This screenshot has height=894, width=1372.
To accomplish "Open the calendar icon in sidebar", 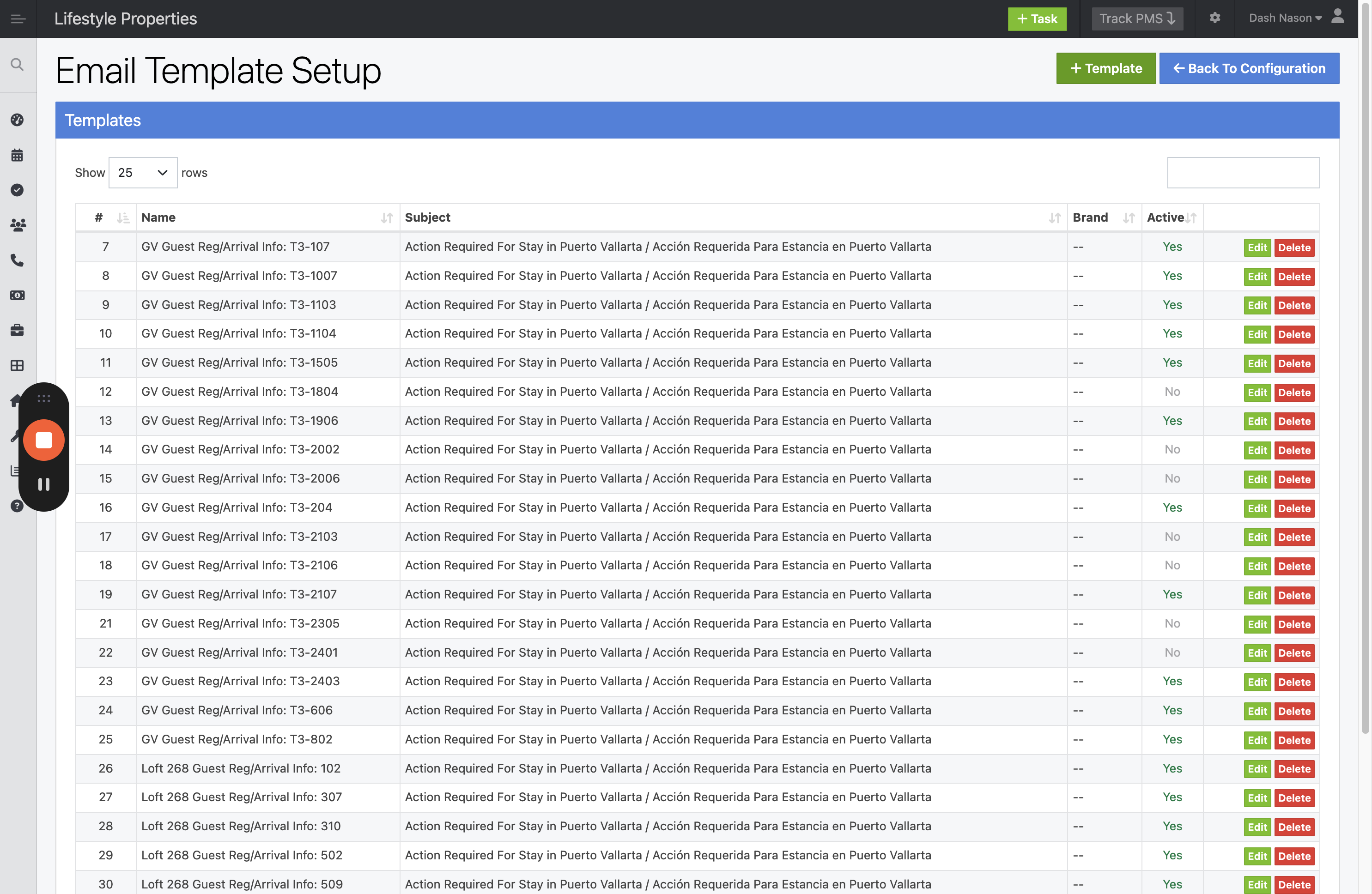I will point(17,155).
